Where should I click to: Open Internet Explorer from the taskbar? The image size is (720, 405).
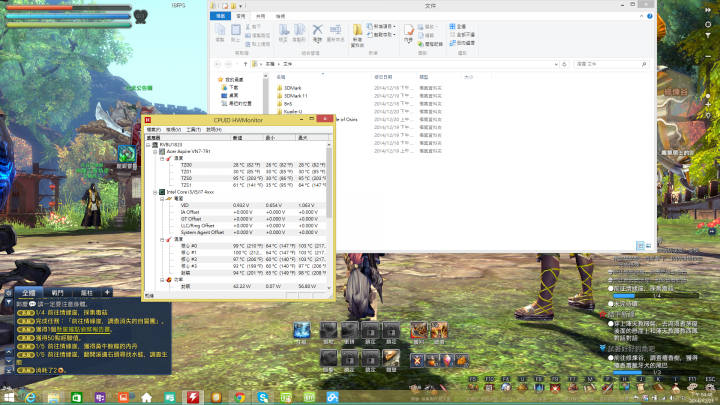click(30, 397)
